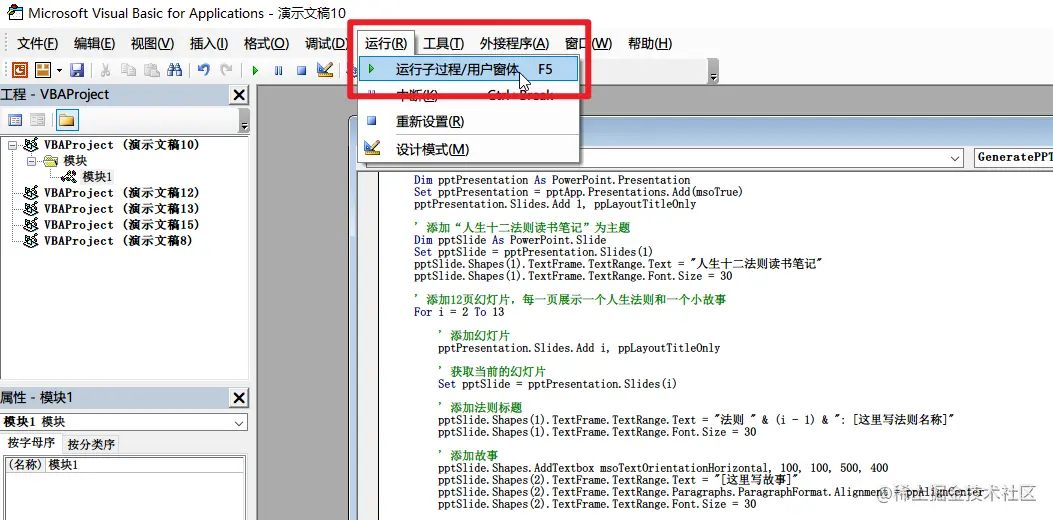
Task: Click the View Code icon in project panel
Action: (15, 120)
